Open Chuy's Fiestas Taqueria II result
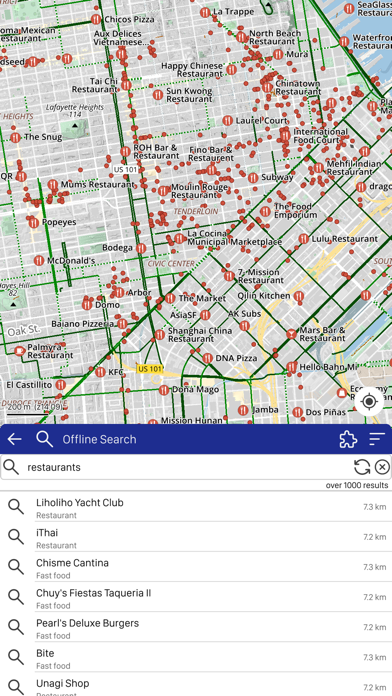 tap(196, 598)
